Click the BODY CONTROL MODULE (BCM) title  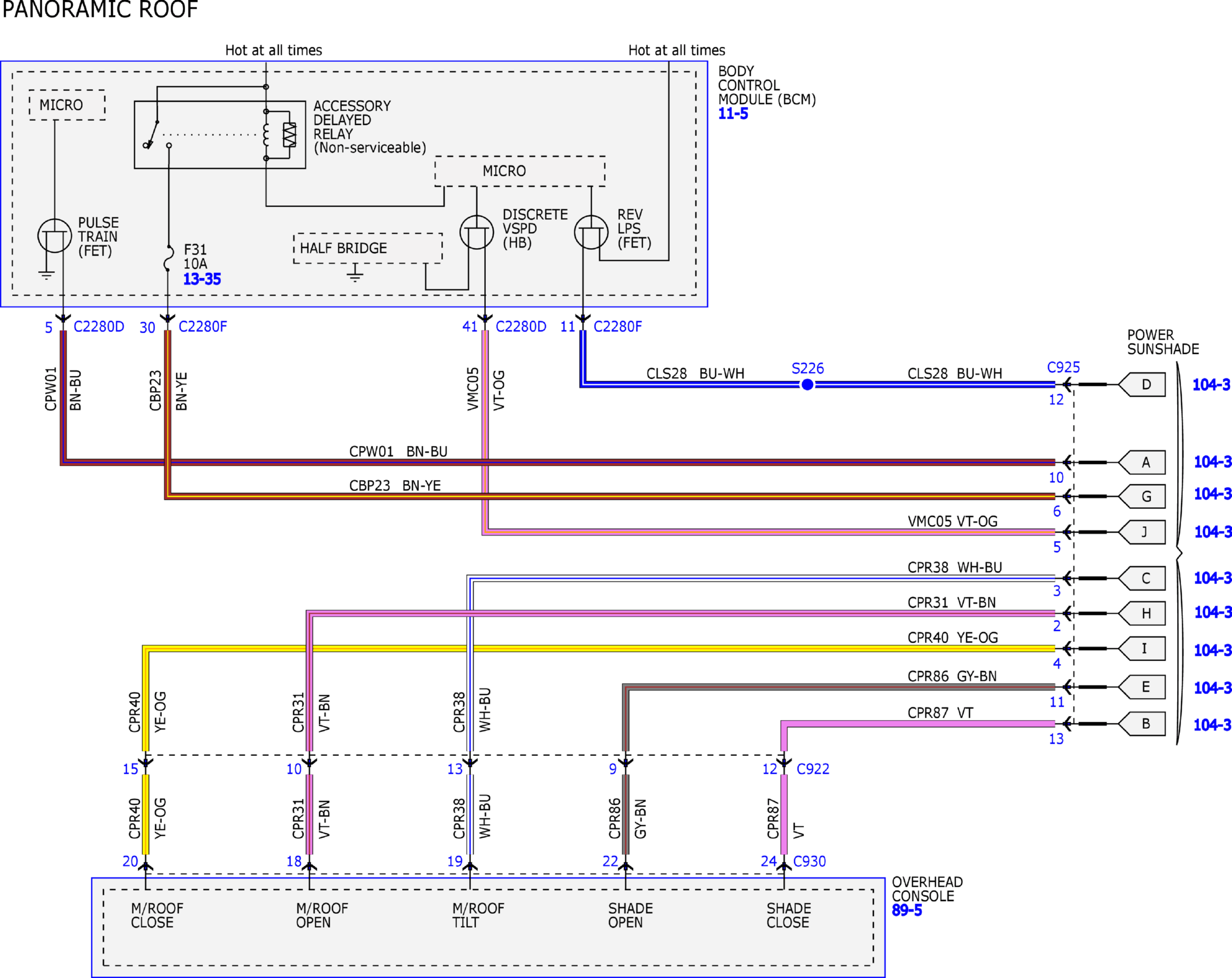[767, 86]
